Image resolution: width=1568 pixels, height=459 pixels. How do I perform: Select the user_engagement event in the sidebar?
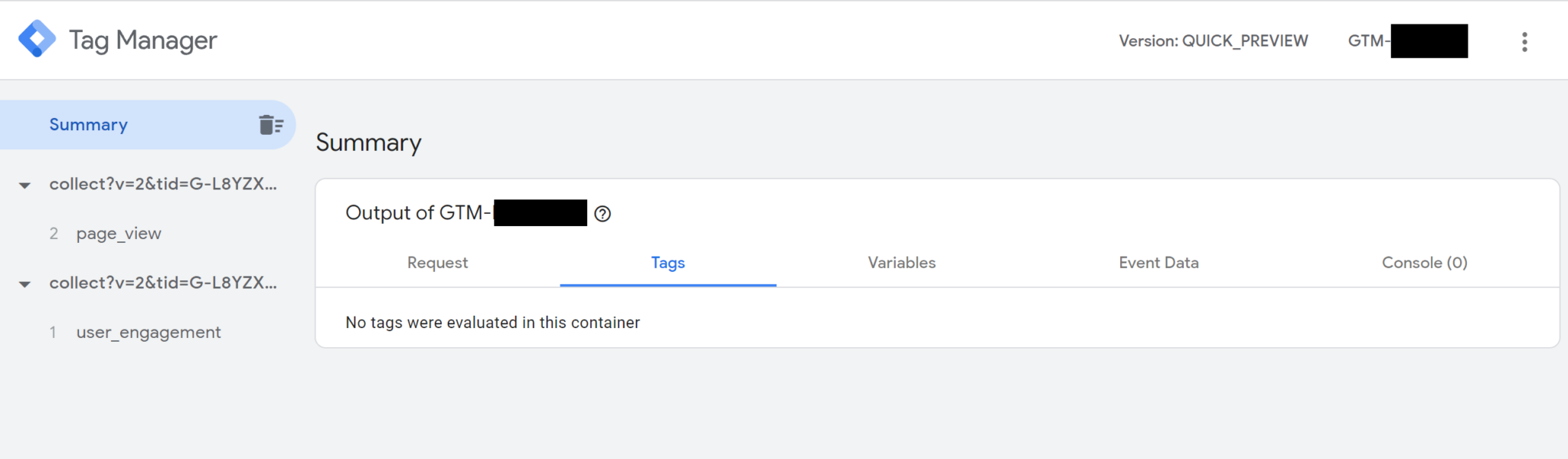pos(148,332)
